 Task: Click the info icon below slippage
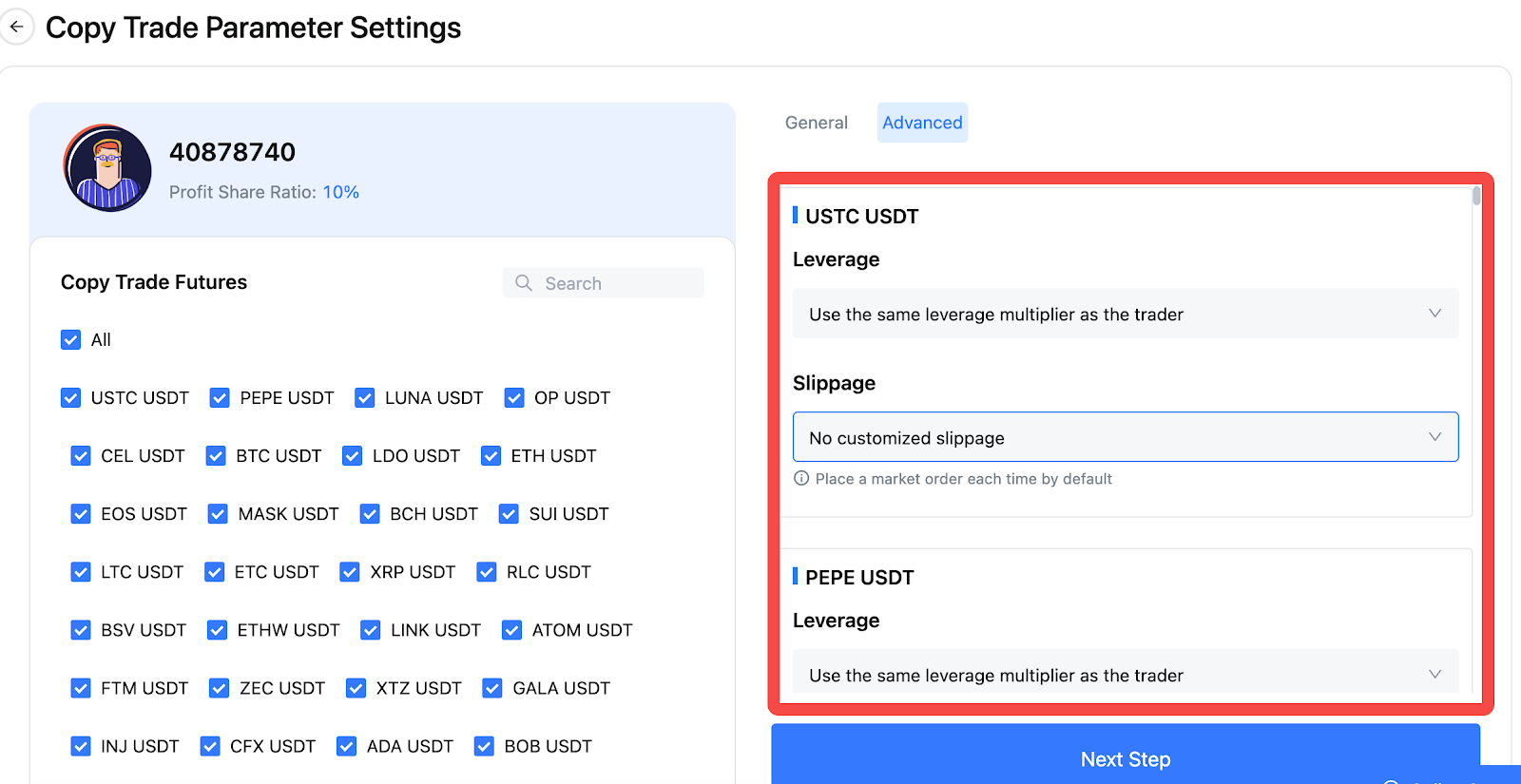point(801,479)
